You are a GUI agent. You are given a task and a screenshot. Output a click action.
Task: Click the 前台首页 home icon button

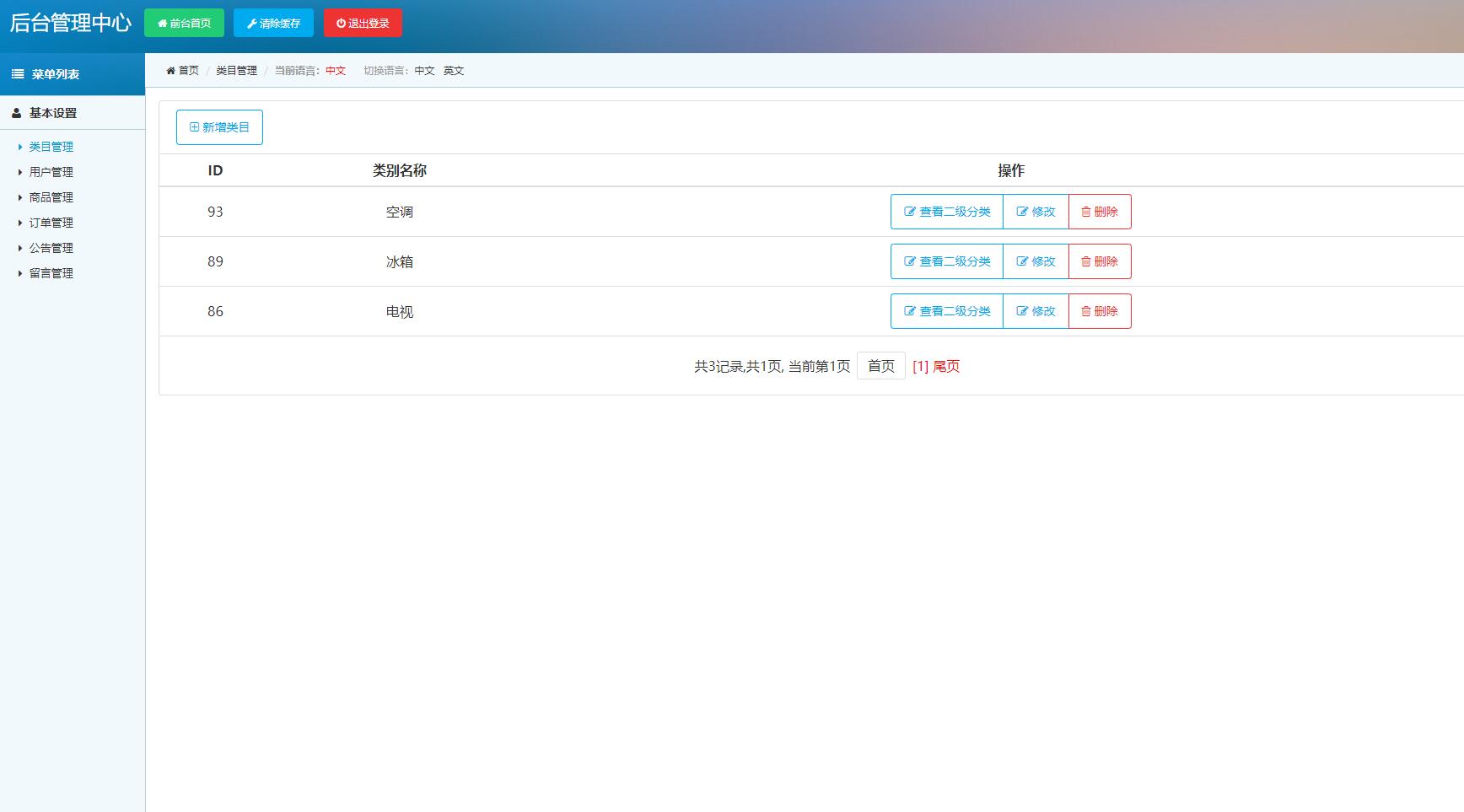point(160,23)
